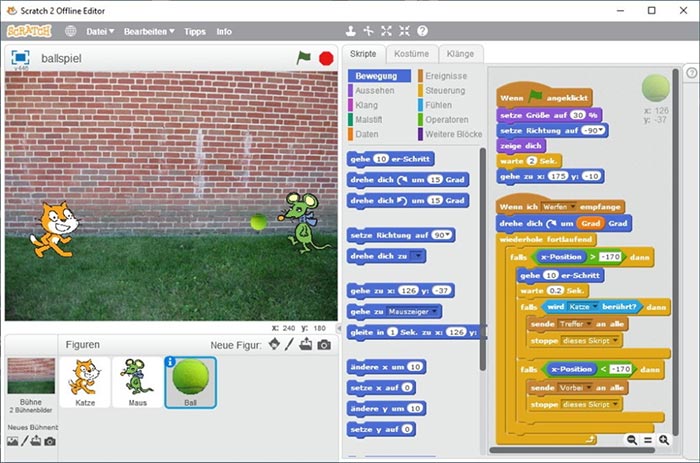The height and width of the screenshot is (463, 700).
Task: Select the Duplicate stamp tool
Action: point(350,31)
